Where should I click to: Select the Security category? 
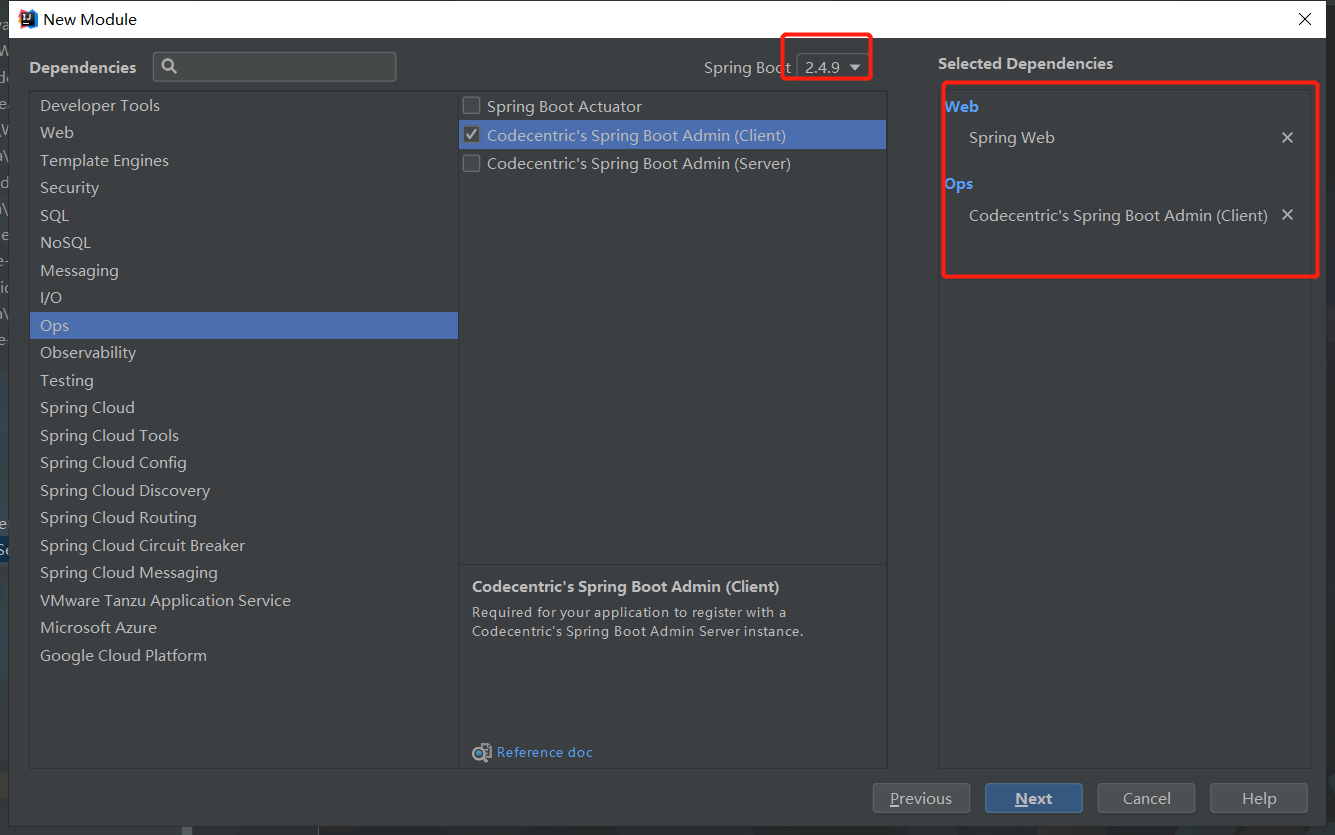(x=244, y=187)
